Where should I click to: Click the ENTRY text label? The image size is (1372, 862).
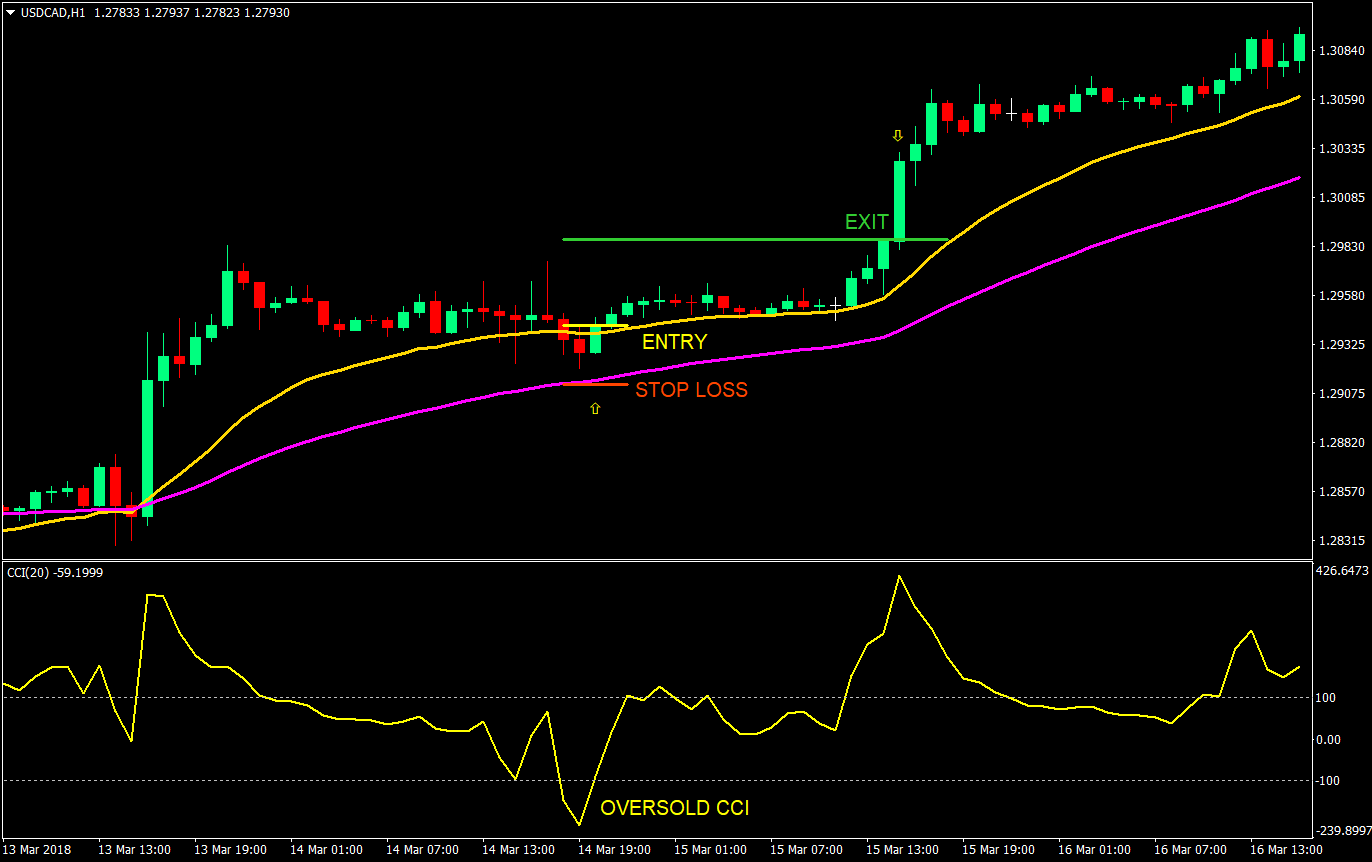(675, 342)
